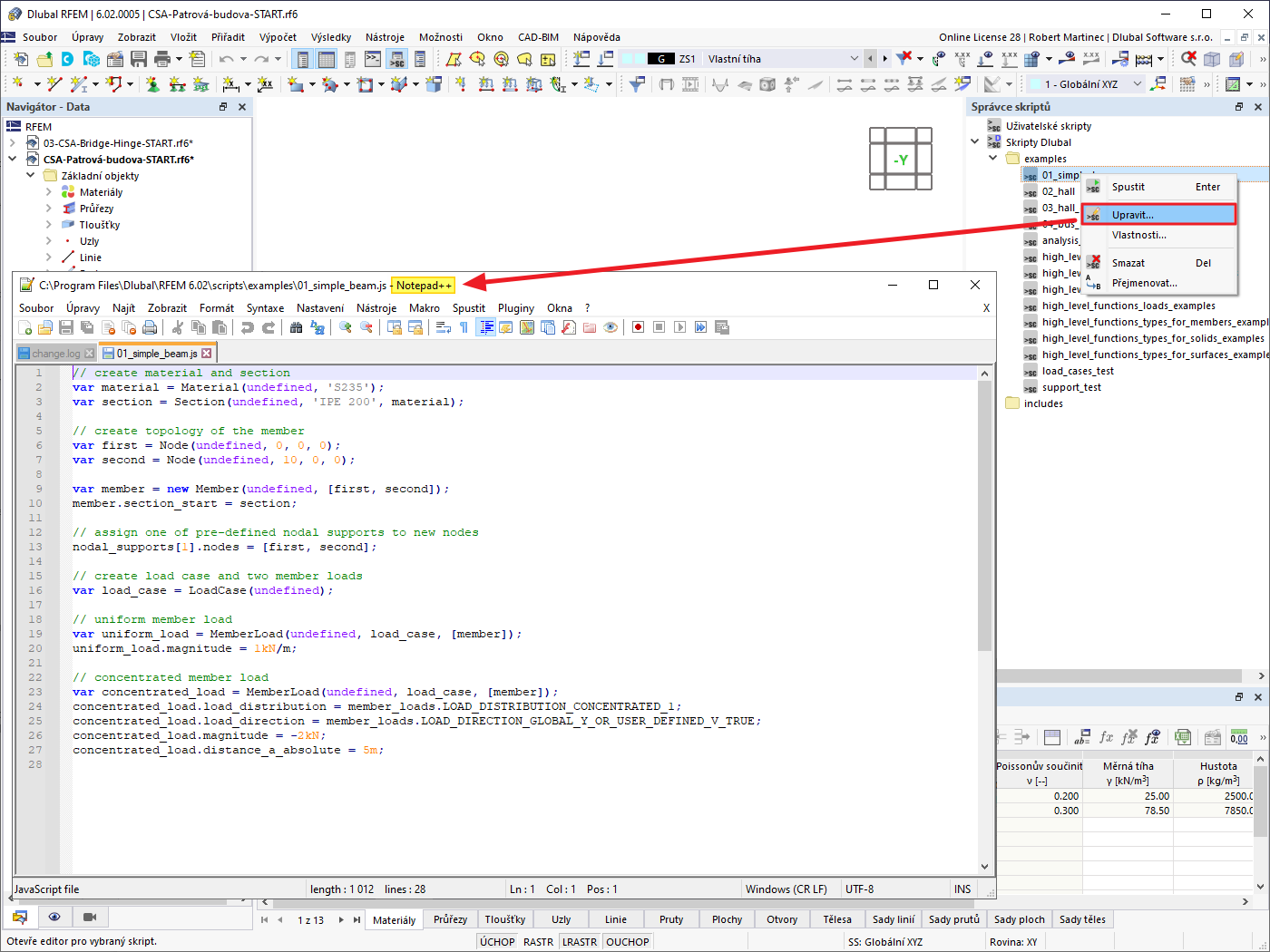Click the dimension tool icon in RFEM toolbar
The height and width of the screenshot is (952, 1270).
tap(231, 84)
